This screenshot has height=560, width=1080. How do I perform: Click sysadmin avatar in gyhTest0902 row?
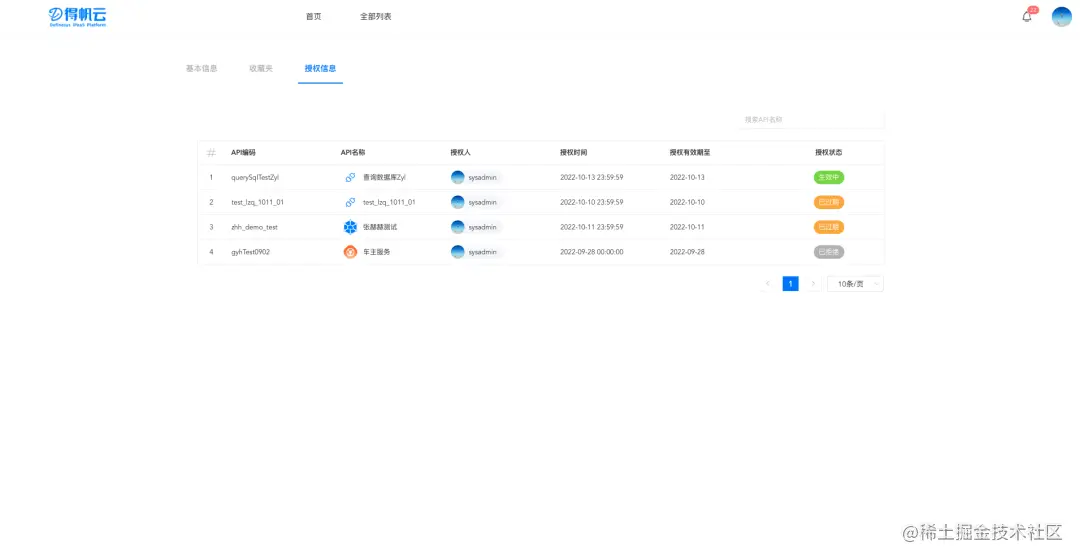tap(457, 251)
